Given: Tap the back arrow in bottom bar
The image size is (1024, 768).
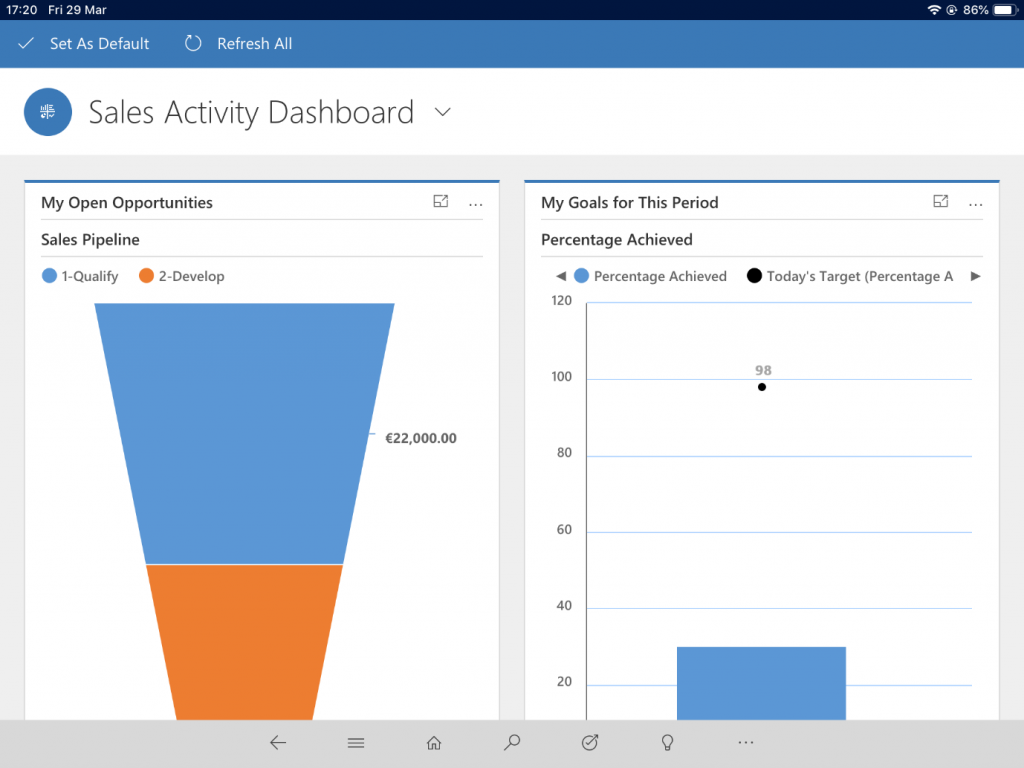Looking at the screenshot, I should coord(278,743).
